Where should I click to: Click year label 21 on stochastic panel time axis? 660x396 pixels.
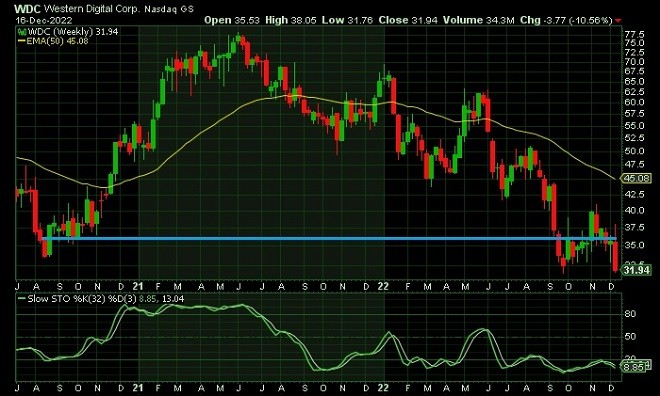click(138, 388)
